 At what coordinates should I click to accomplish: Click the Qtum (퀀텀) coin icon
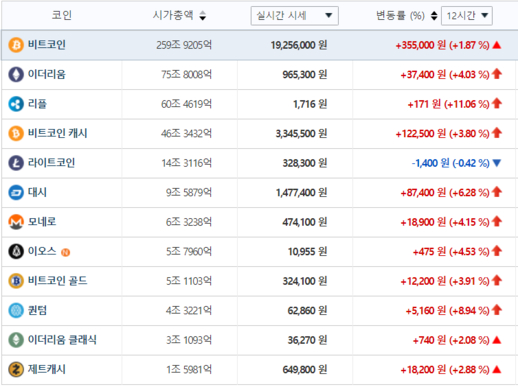coord(16,310)
